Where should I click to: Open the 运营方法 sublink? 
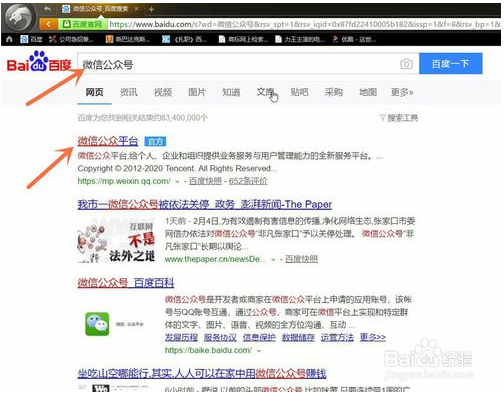[x=337, y=338]
